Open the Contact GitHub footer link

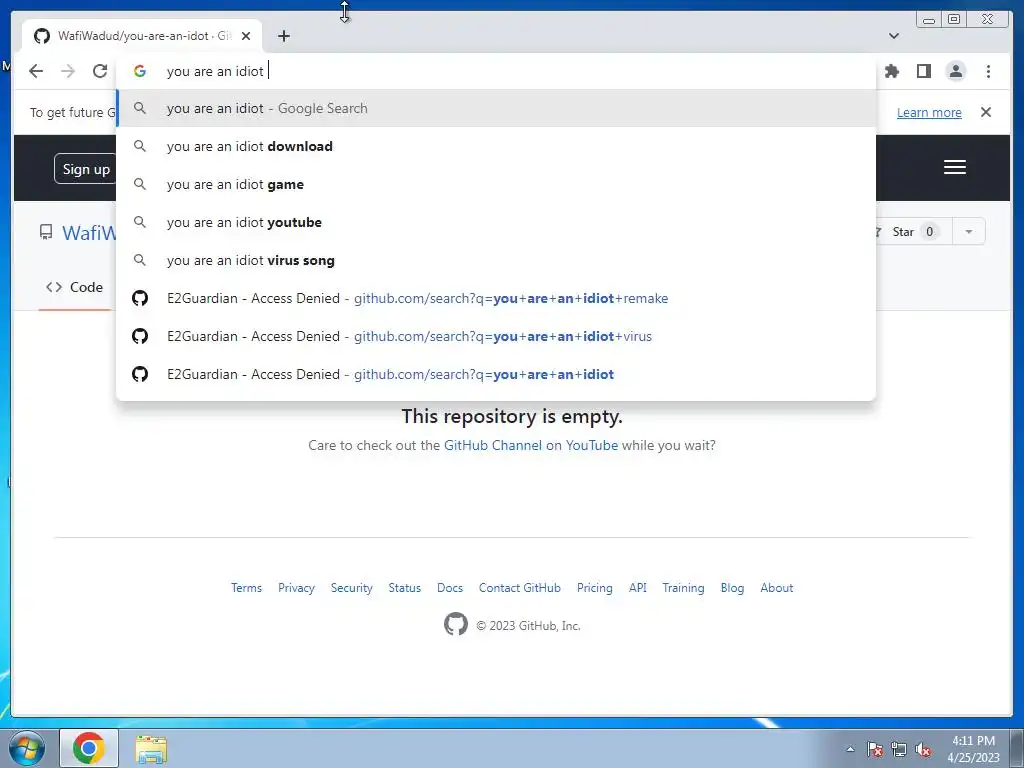pos(520,588)
